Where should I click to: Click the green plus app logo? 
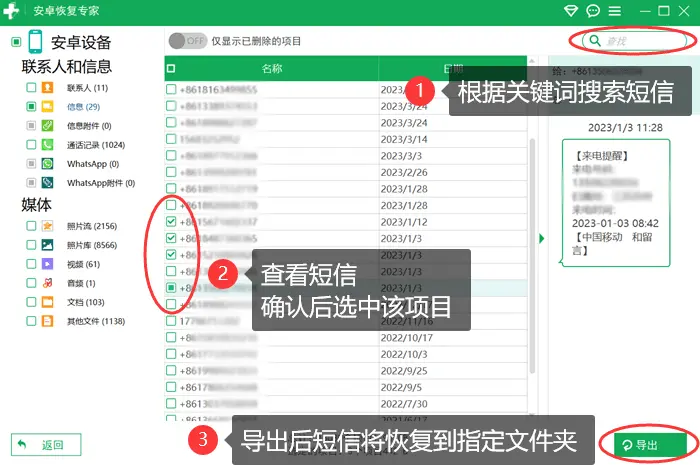[x=11, y=11]
